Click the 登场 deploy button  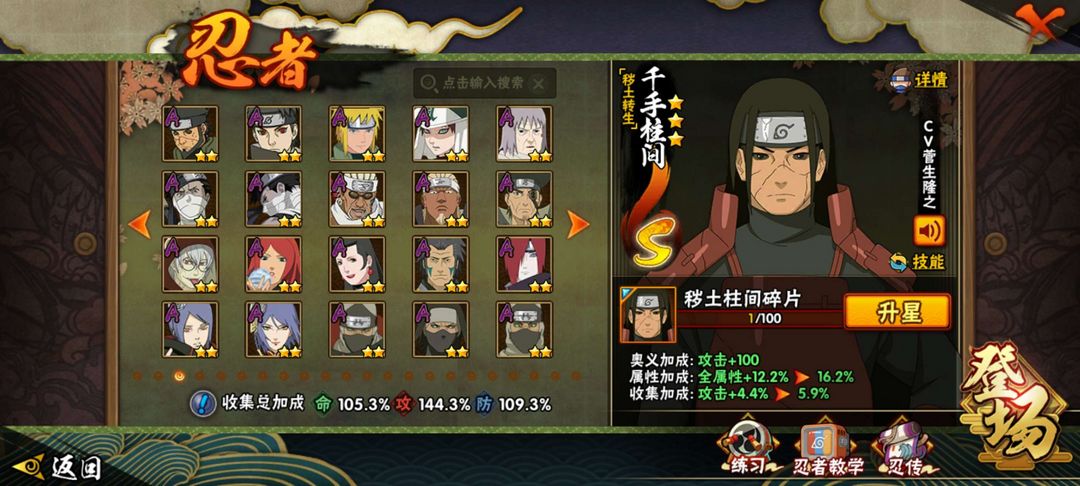(1011, 404)
